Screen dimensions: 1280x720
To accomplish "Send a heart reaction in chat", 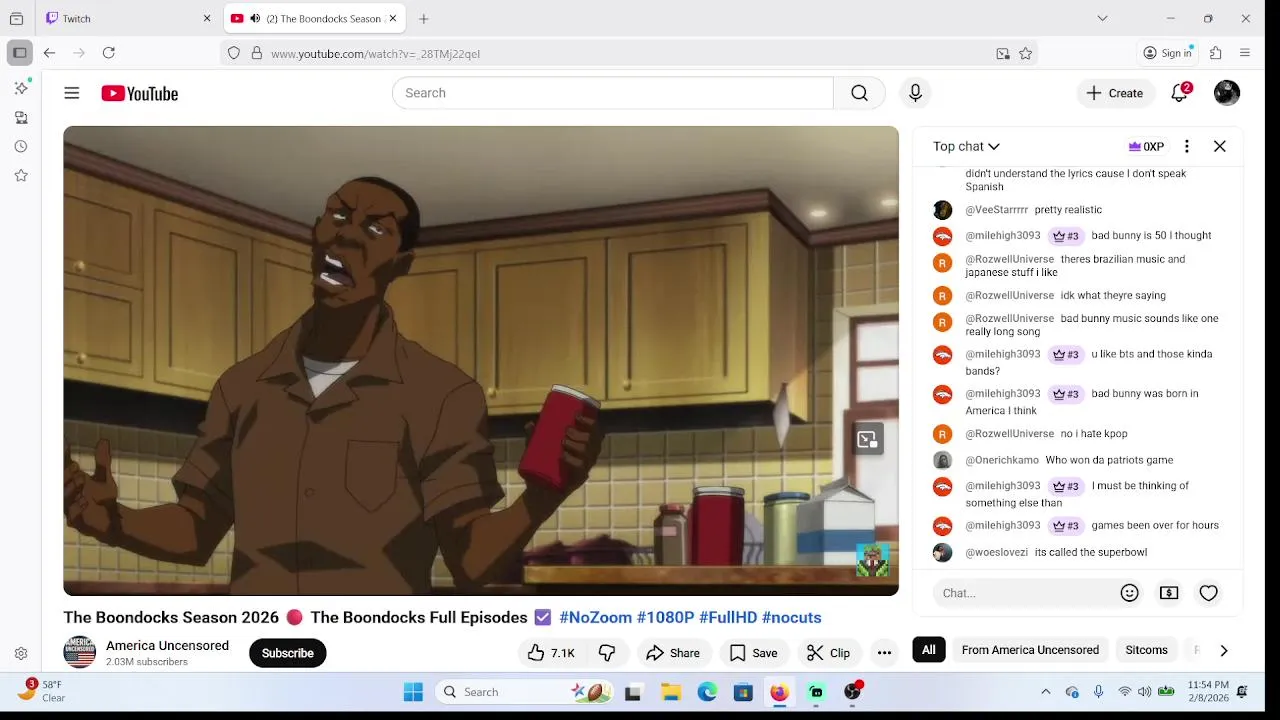I will coord(1209,593).
